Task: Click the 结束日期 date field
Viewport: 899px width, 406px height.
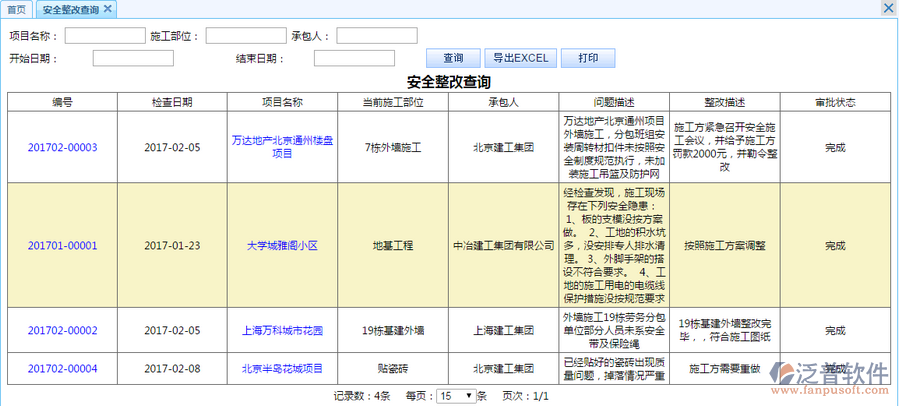Action: [x=354, y=58]
